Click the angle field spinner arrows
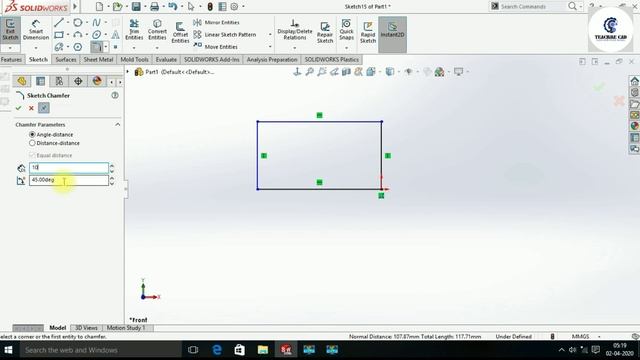640x360 pixels. point(112,180)
